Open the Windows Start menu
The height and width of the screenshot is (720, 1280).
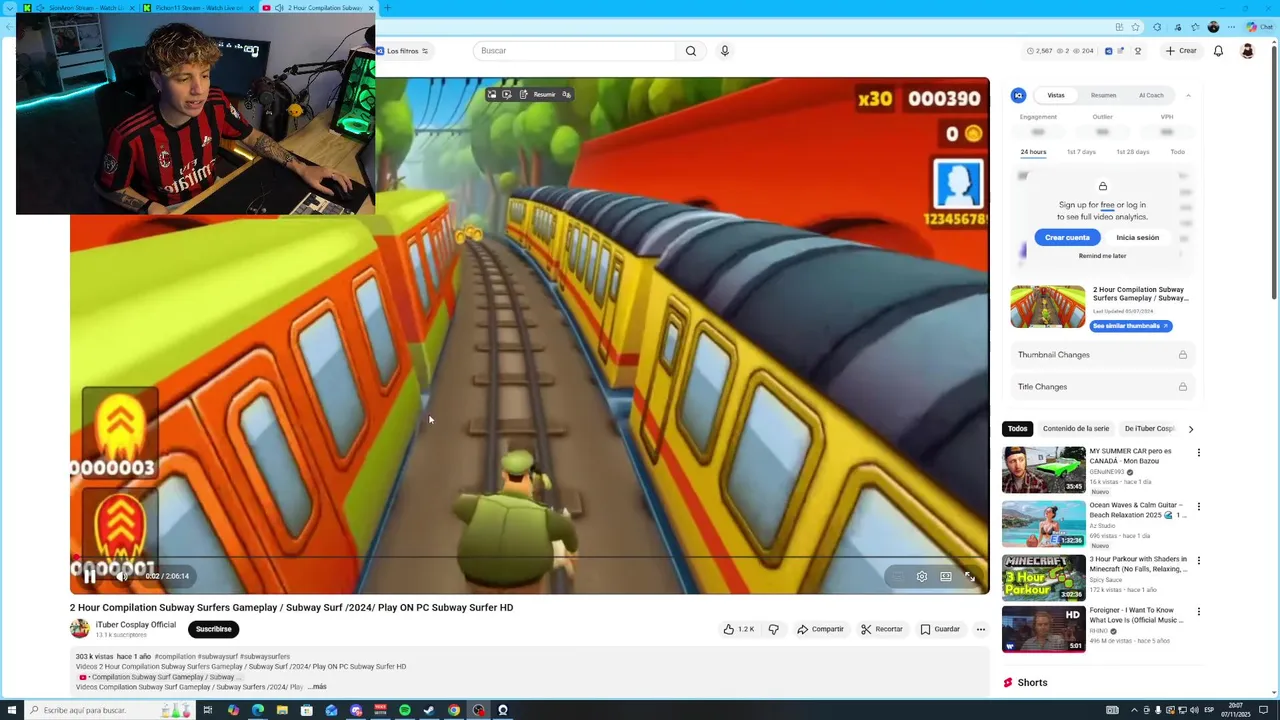coord(12,710)
